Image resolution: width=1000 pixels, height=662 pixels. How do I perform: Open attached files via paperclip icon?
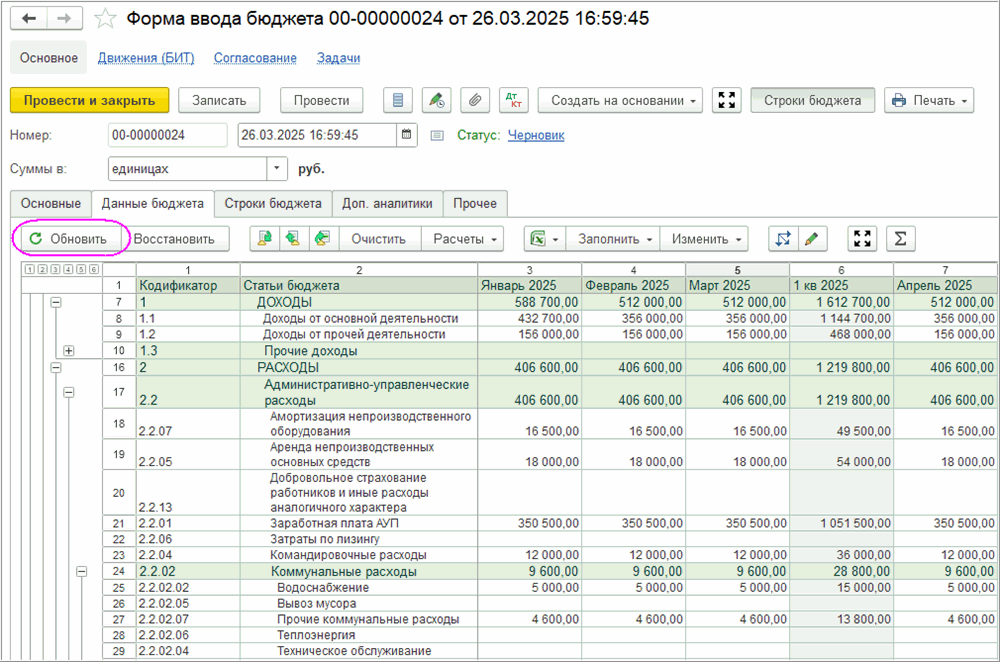[x=476, y=100]
